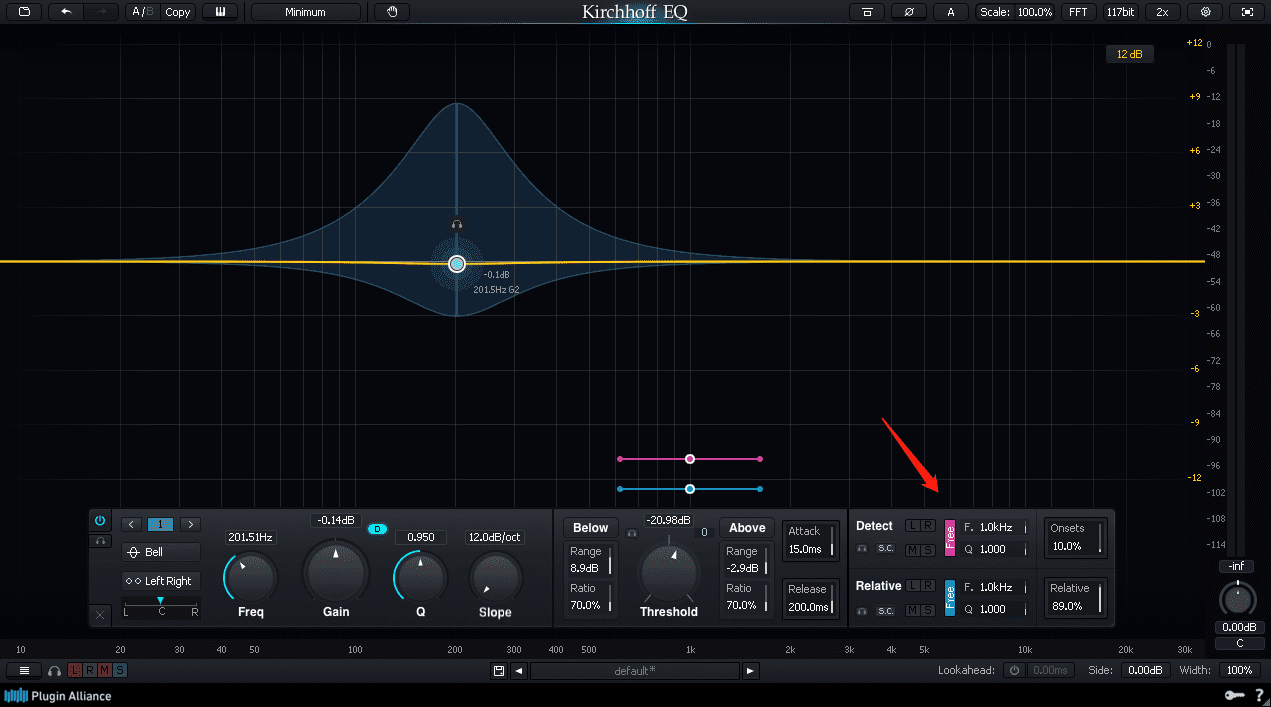Select the band node at 201.5Hz
Viewport: 1271px width, 707px height.
click(x=457, y=264)
